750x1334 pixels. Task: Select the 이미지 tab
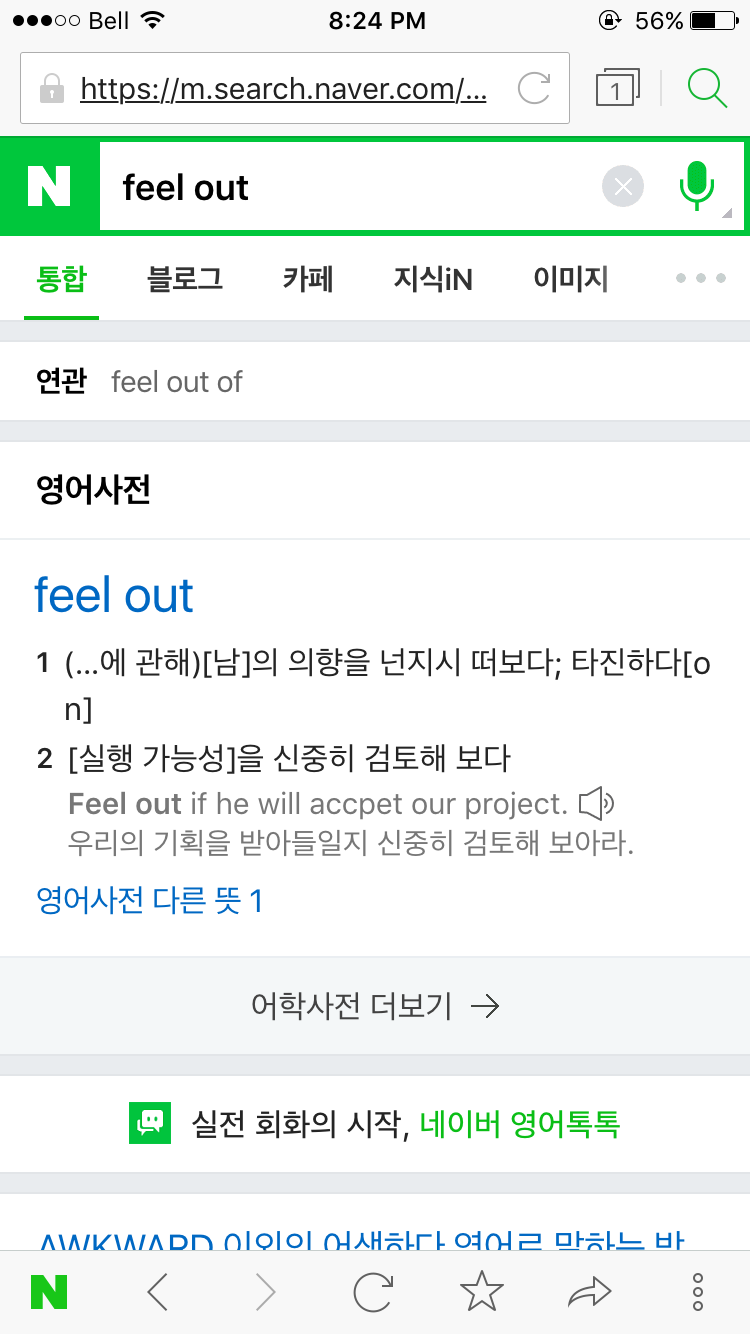tap(571, 278)
